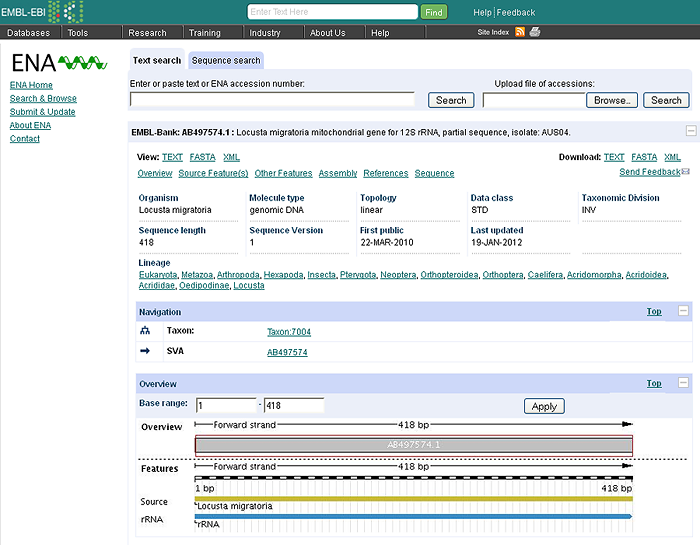This screenshot has width=700, height=545.
Task: Click the Browse file upload button
Action: coord(611,100)
